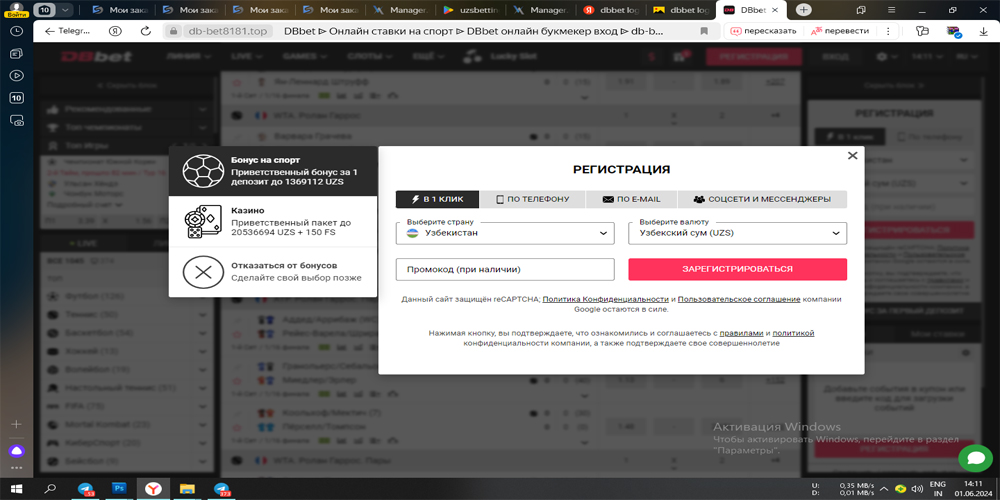The width and height of the screenshot is (1000, 500).
Task: Open 'Соцсети и мессенджеры' registration tab
Action: pyautogui.click(x=762, y=199)
